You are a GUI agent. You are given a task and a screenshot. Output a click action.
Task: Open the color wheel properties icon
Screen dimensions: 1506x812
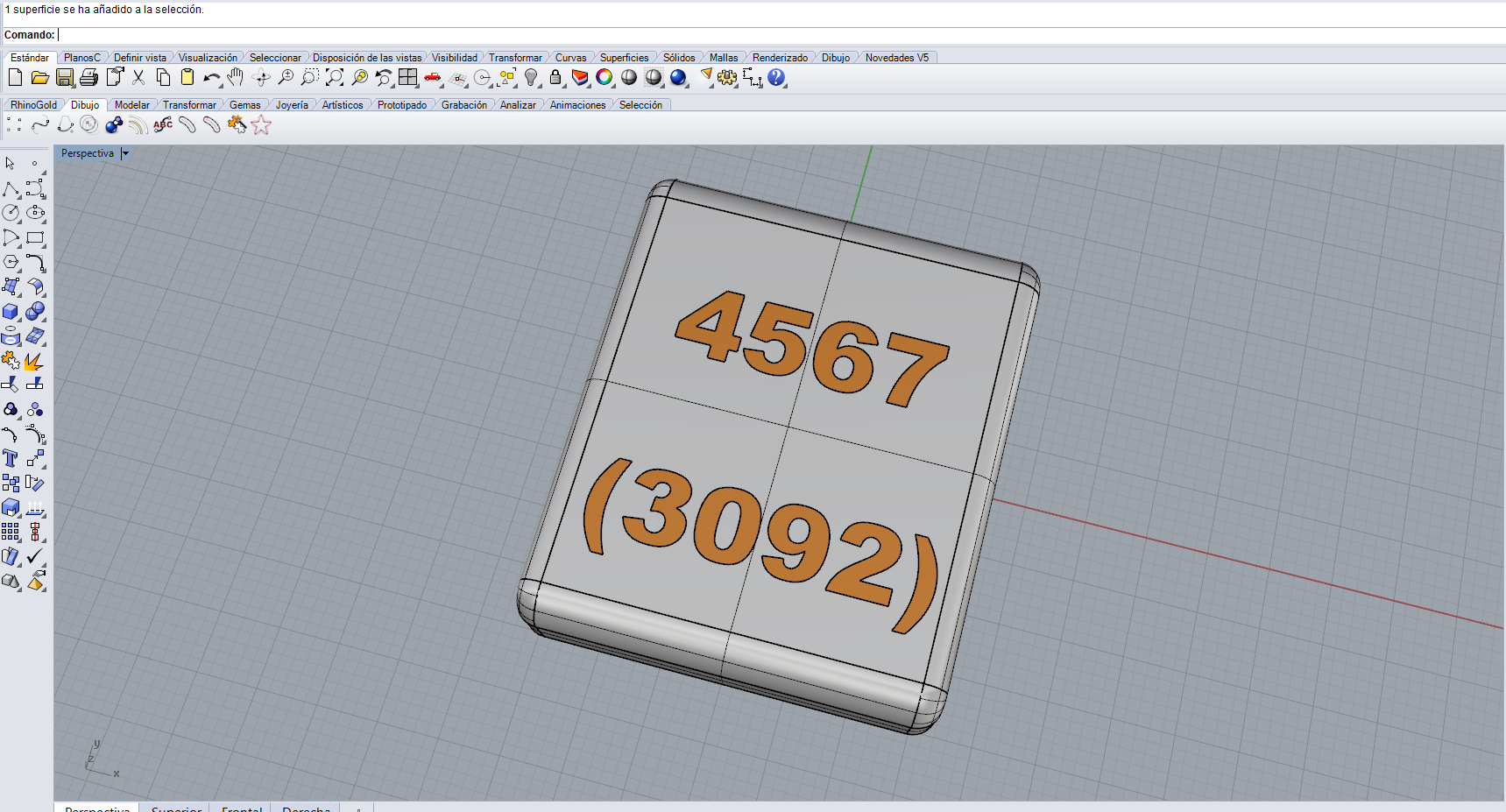605,78
